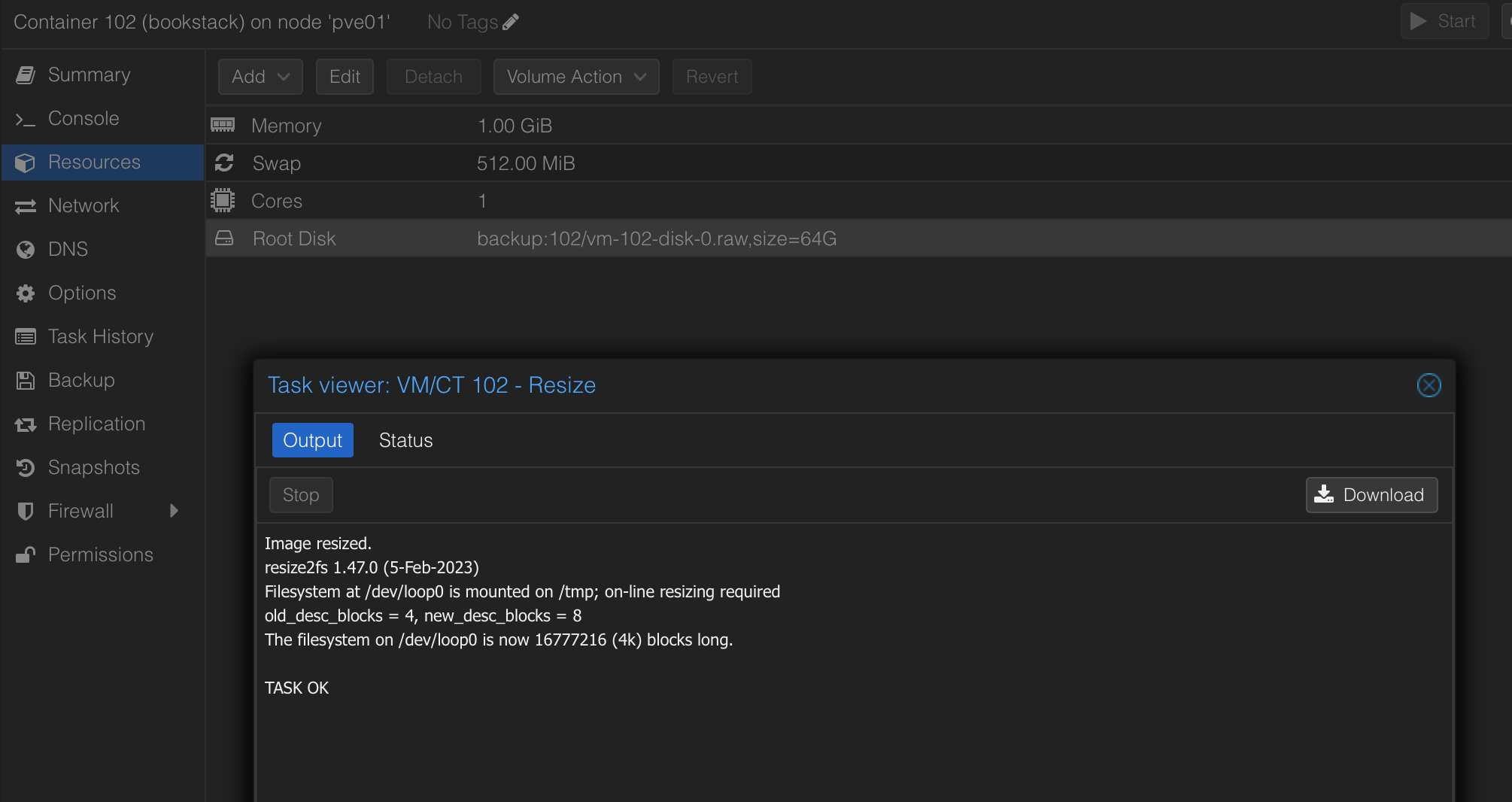Open Task History in sidebar
The image size is (1512, 802).
101,336
